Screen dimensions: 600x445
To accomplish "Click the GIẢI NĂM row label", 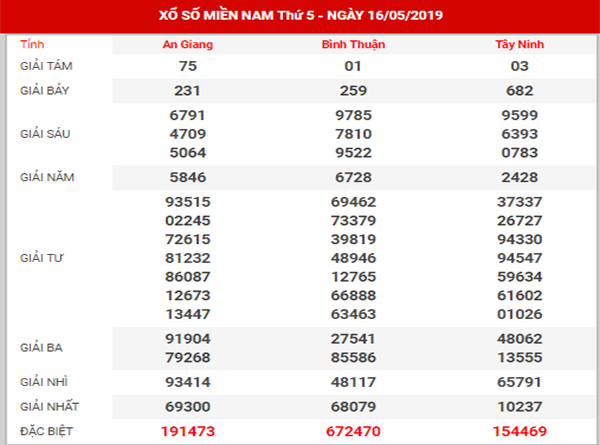I will (x=47, y=177).
